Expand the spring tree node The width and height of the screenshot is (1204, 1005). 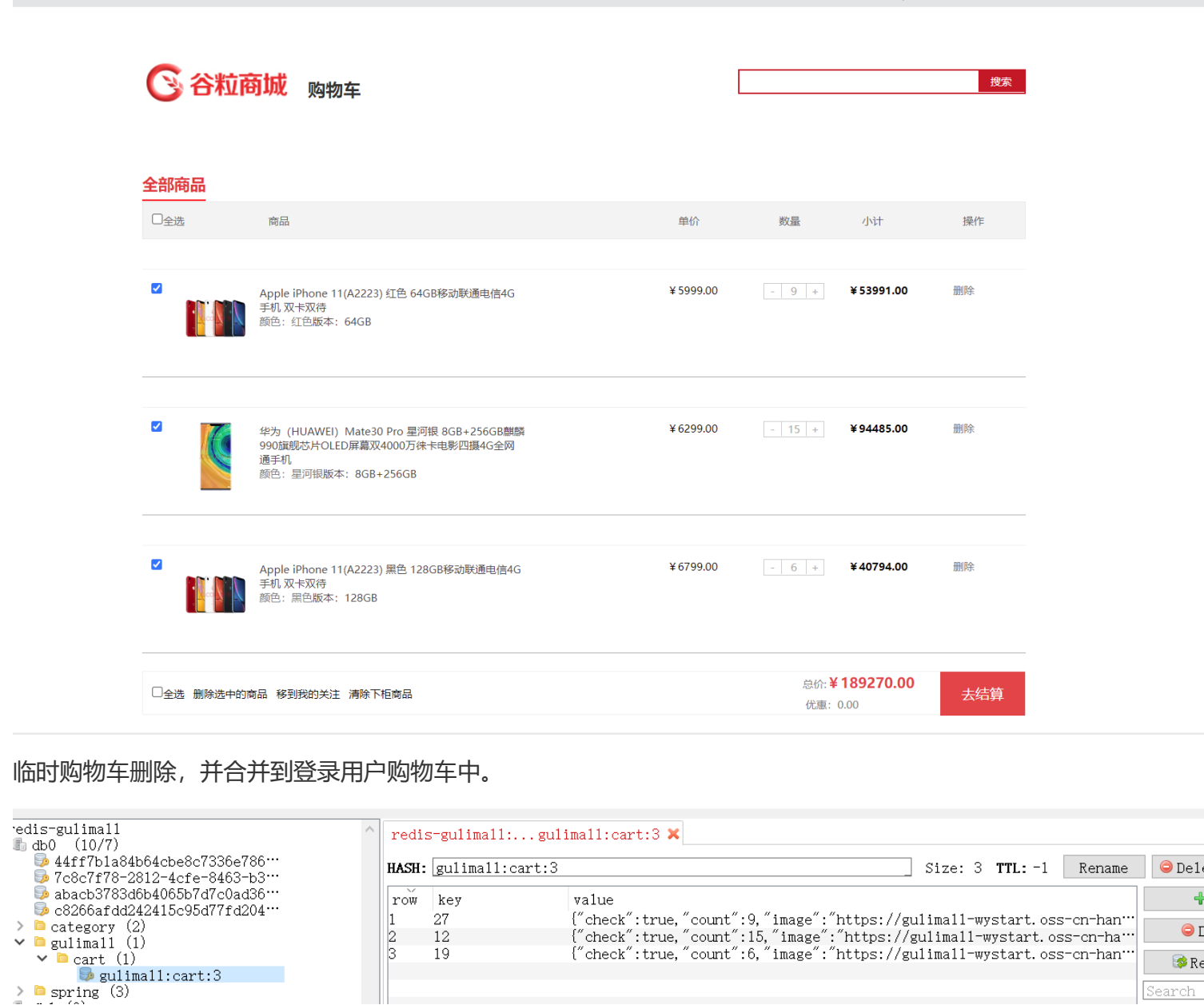(20, 991)
